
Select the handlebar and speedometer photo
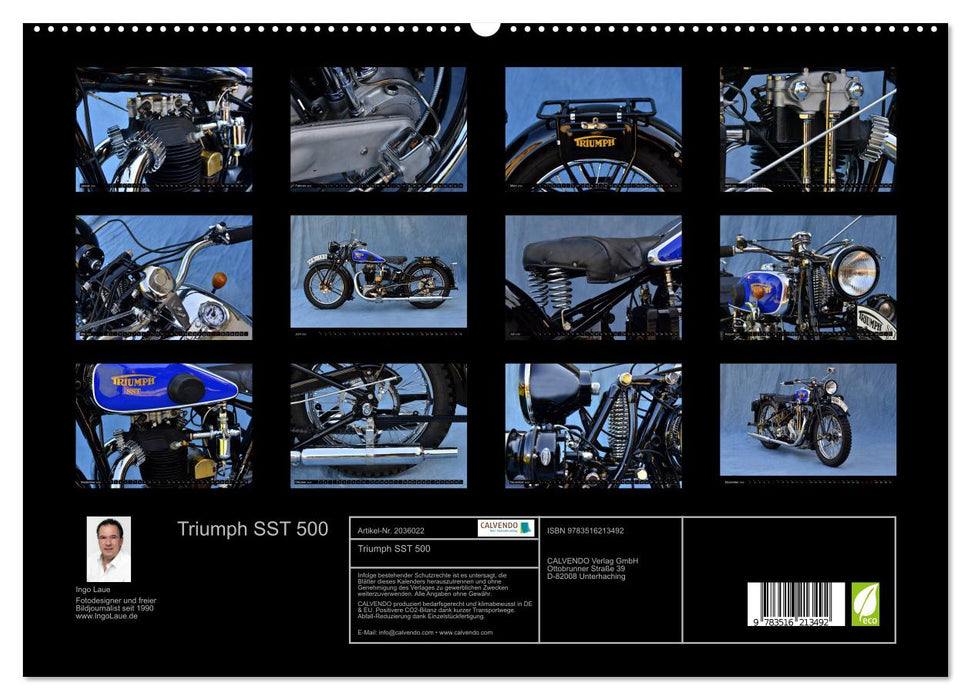(164, 277)
